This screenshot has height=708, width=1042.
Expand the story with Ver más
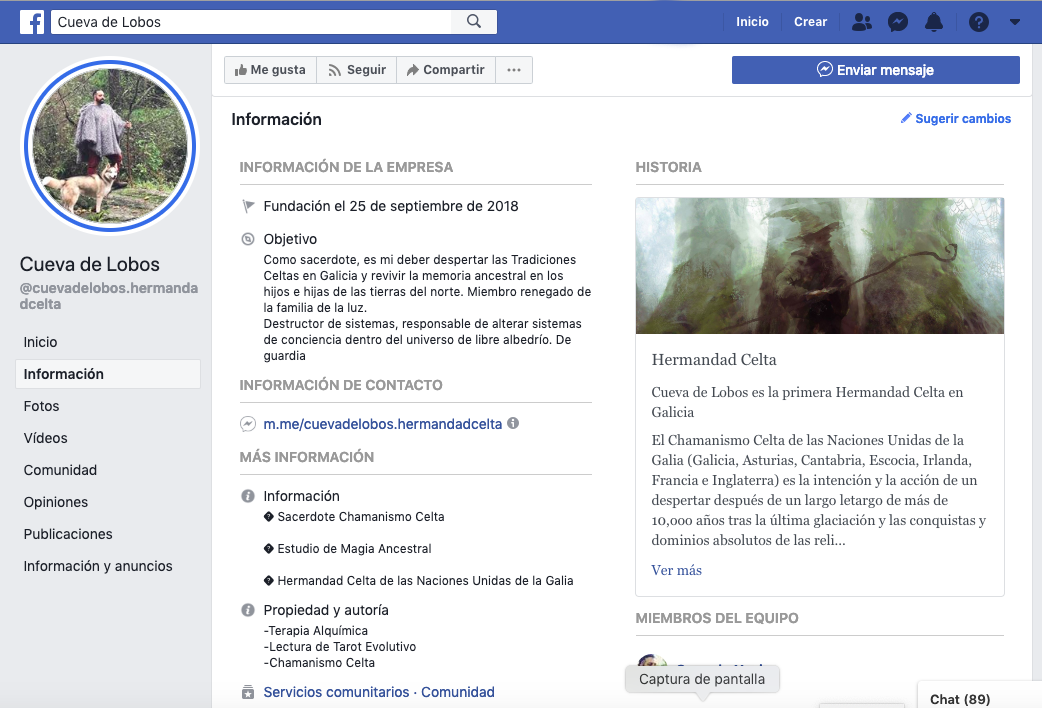676,570
